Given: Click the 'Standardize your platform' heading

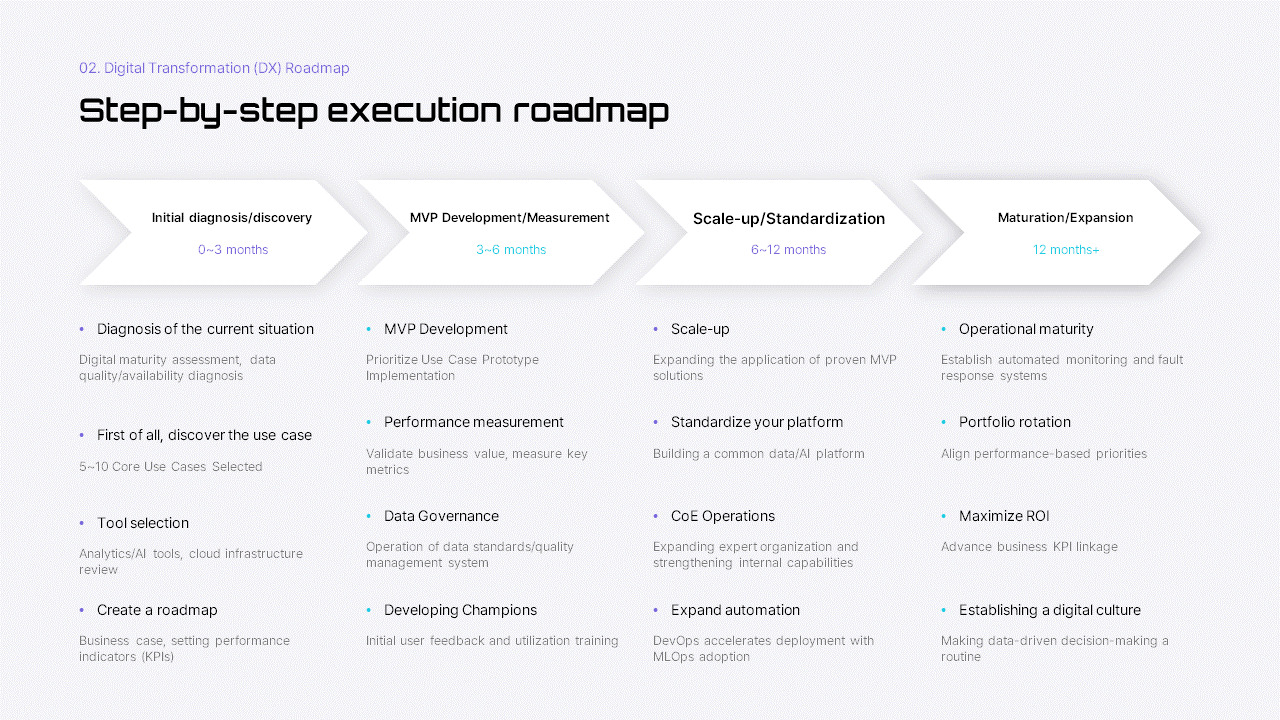Looking at the screenshot, I should click(757, 422).
